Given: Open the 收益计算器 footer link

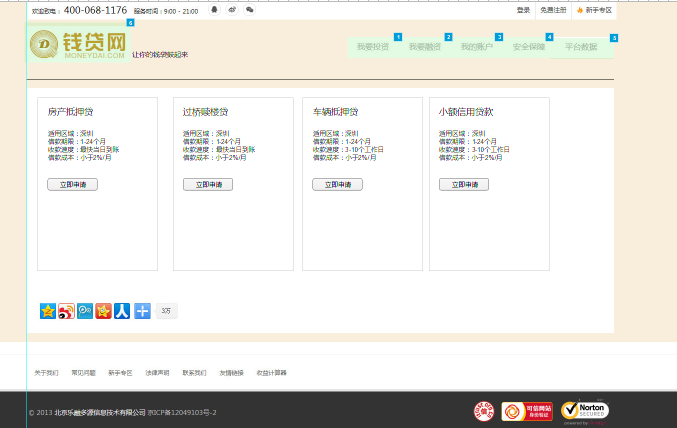Looking at the screenshot, I should 272,373.
